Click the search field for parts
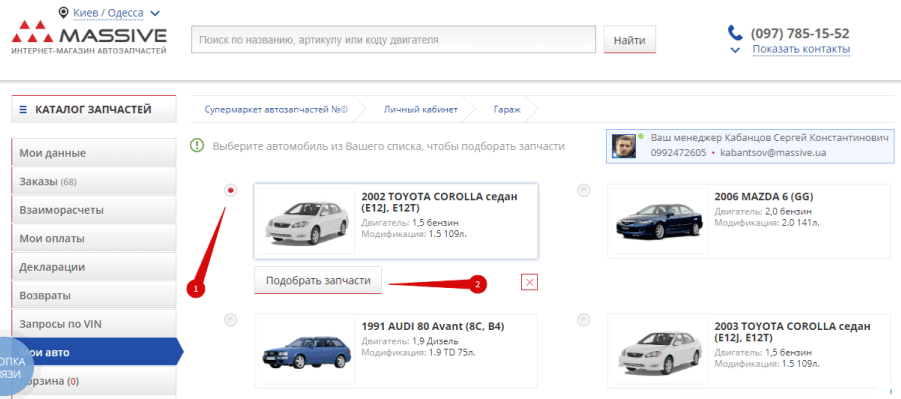This screenshot has width=901, height=399. (x=394, y=40)
